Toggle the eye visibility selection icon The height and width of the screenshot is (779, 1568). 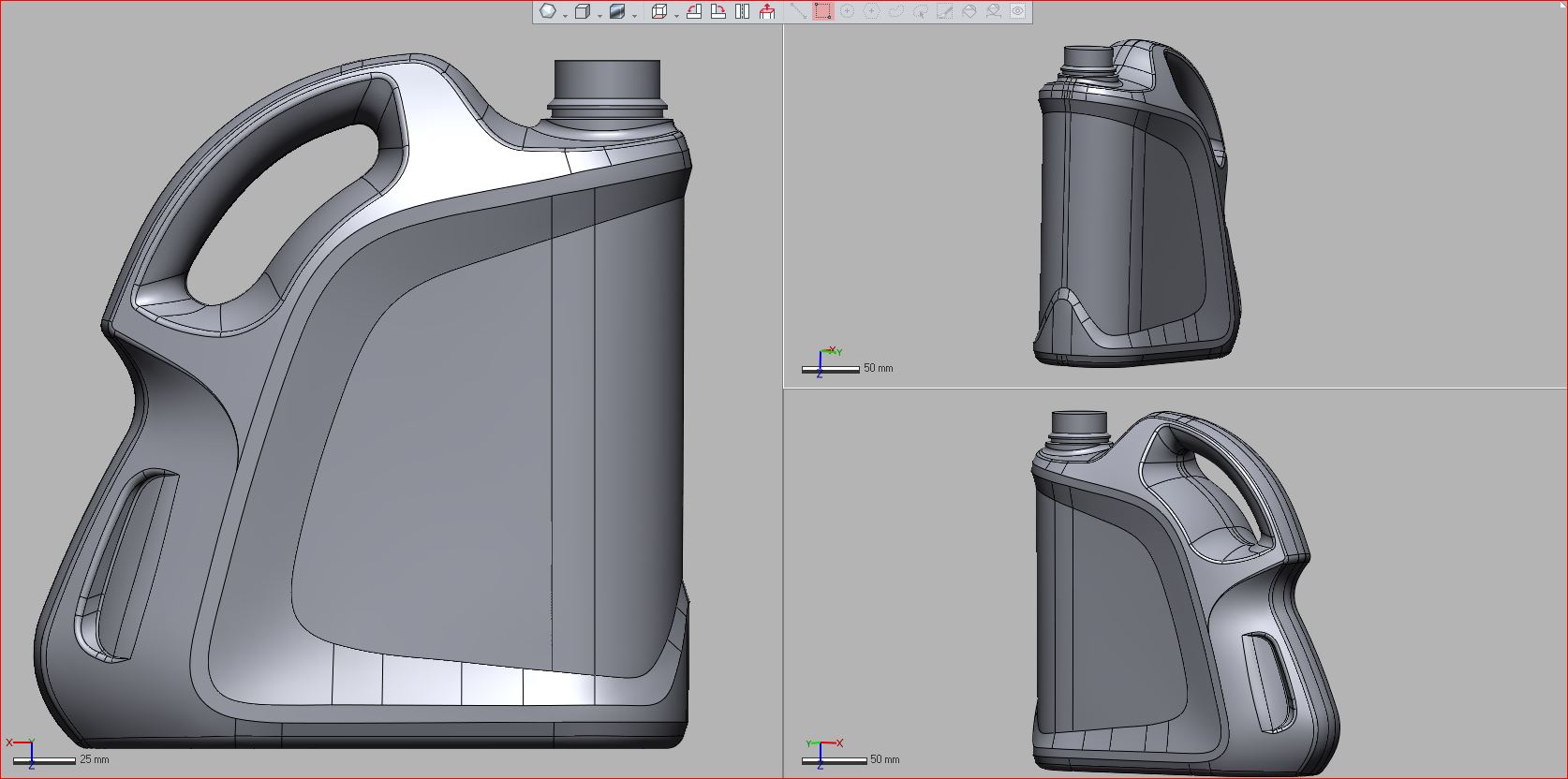tap(1018, 12)
